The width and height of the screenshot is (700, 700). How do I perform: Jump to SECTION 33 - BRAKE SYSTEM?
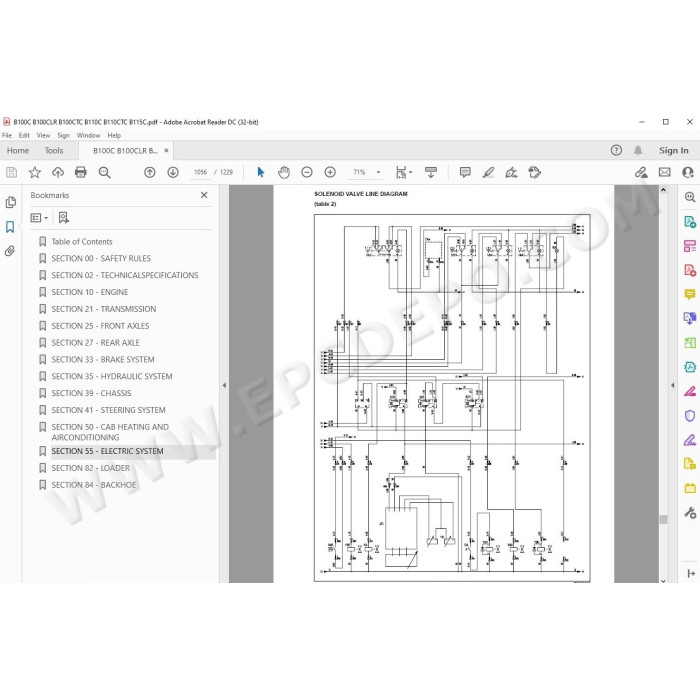(x=103, y=359)
